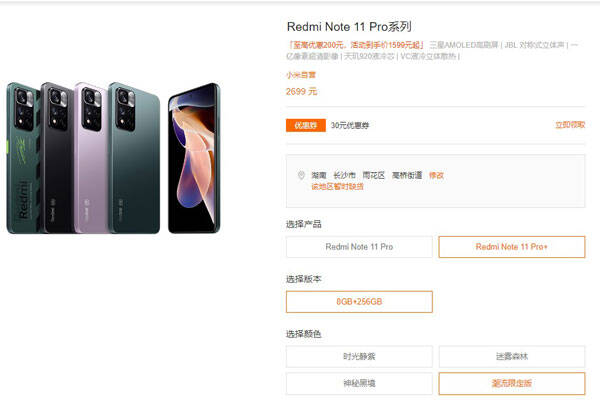The height and width of the screenshot is (404, 600).
Task: Click the front-facing phone display image
Action: [x=194, y=158]
